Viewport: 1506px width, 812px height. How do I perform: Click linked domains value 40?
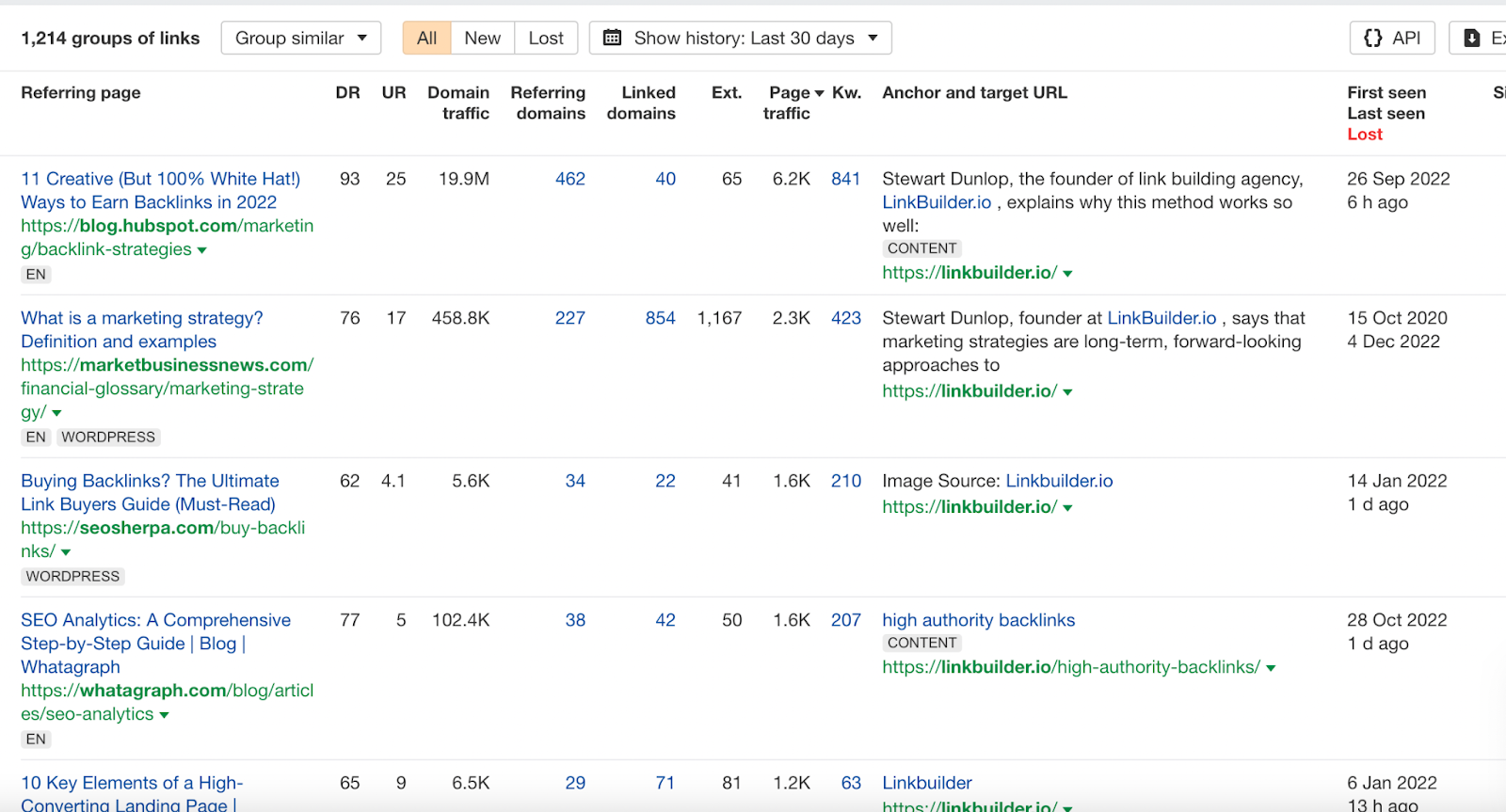(665, 179)
